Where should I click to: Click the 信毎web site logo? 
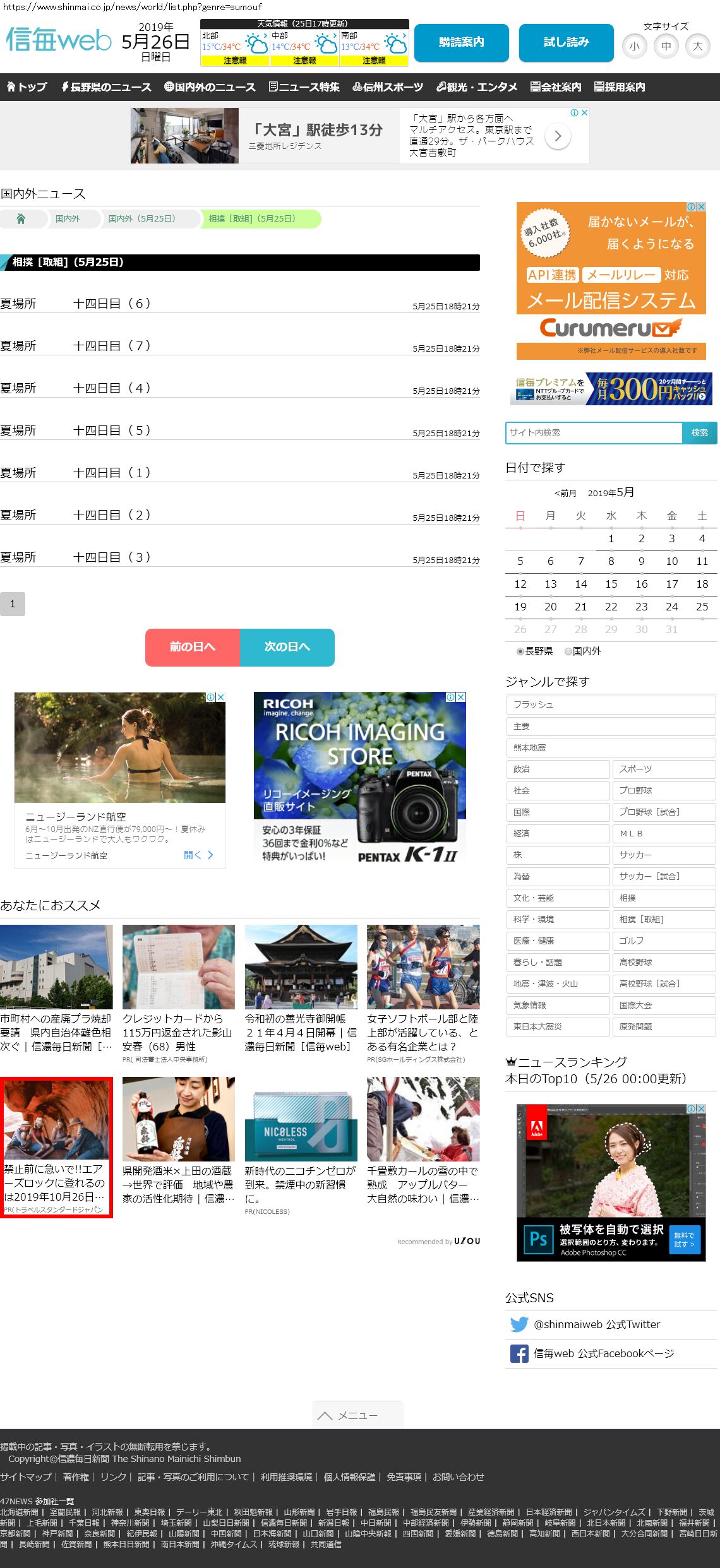(x=59, y=40)
